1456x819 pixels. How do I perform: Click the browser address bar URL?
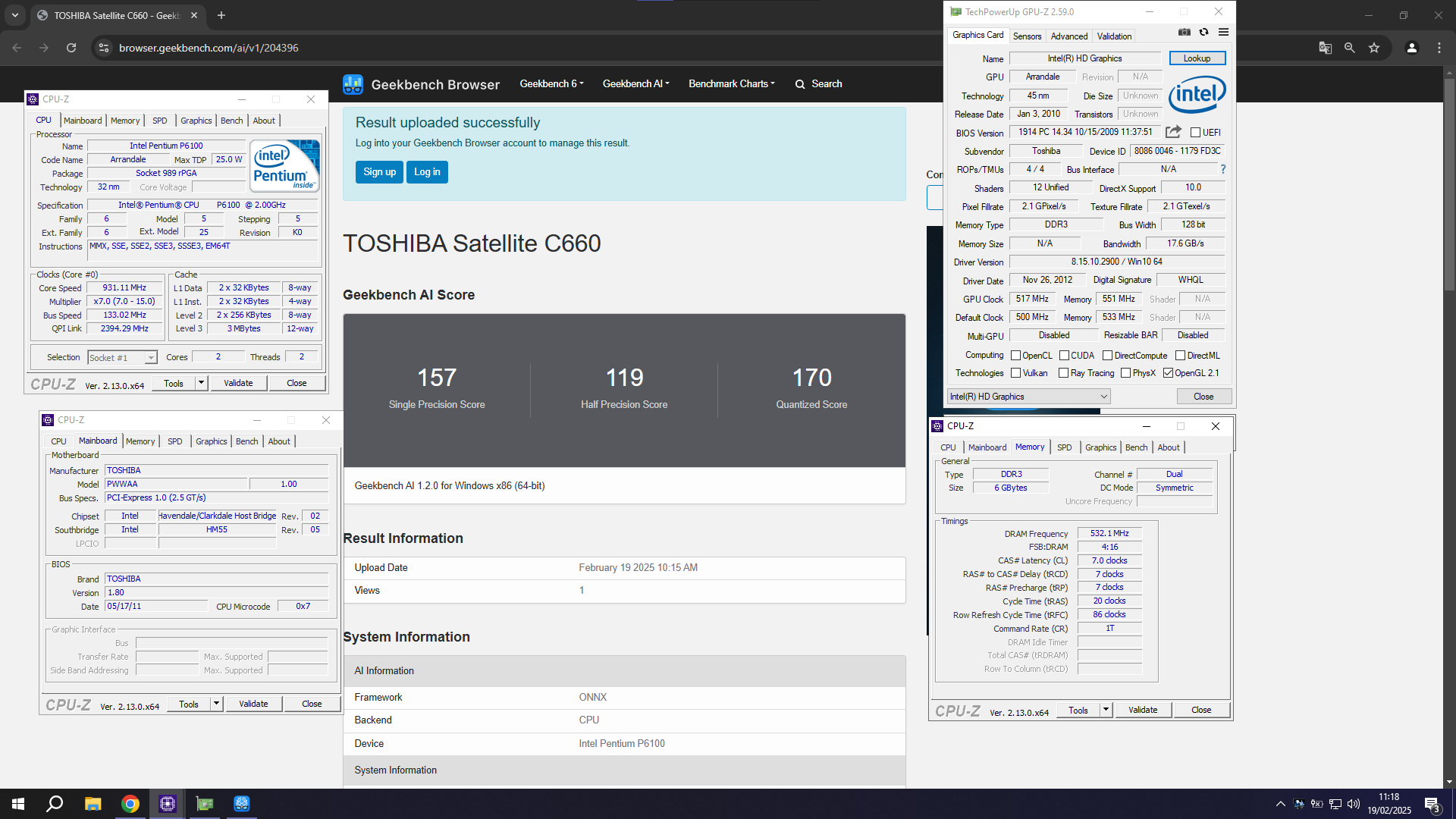click(209, 48)
